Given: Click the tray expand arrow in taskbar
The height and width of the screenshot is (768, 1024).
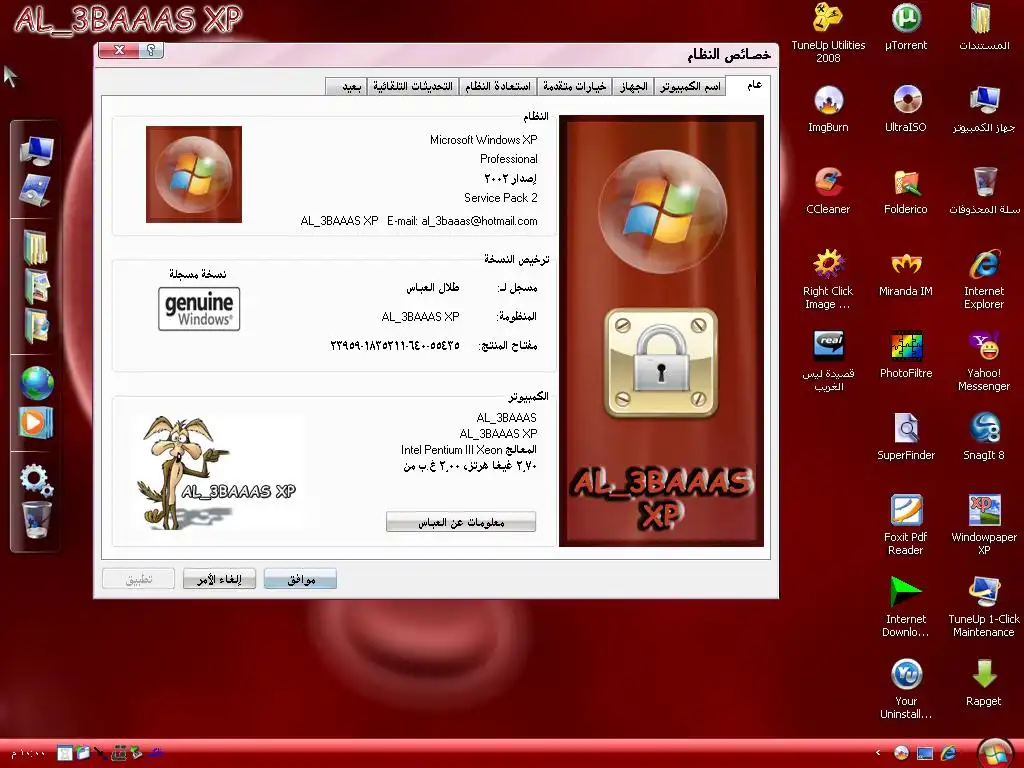Looking at the screenshot, I should point(878,753).
